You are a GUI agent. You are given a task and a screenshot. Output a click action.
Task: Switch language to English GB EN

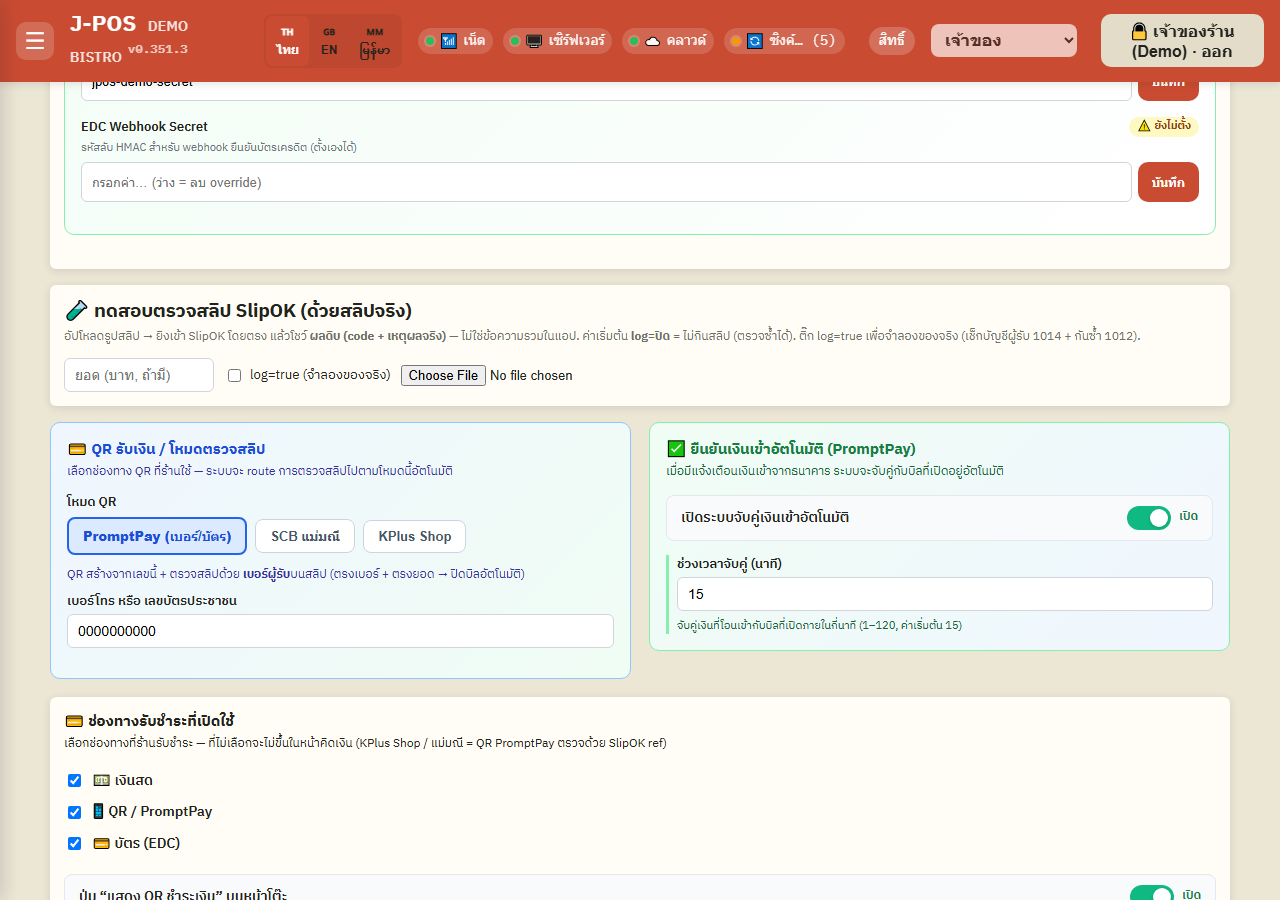(x=329, y=41)
